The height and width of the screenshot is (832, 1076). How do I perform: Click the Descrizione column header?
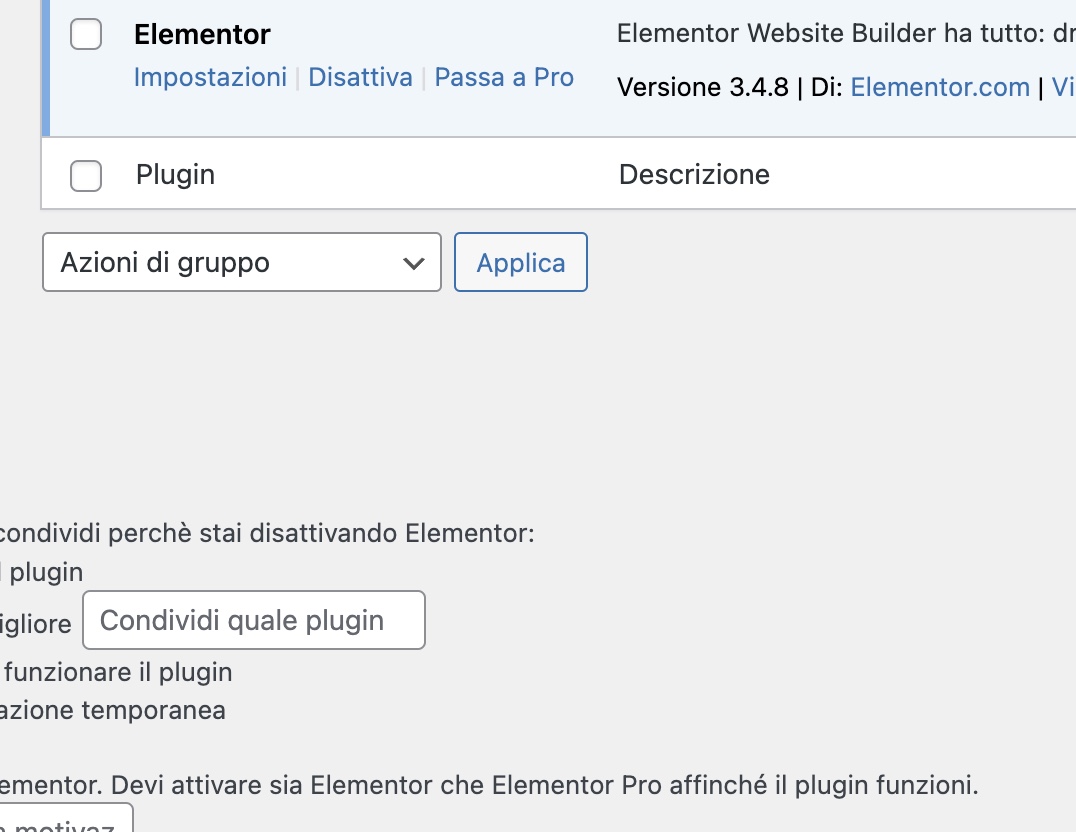pyautogui.click(x=694, y=175)
